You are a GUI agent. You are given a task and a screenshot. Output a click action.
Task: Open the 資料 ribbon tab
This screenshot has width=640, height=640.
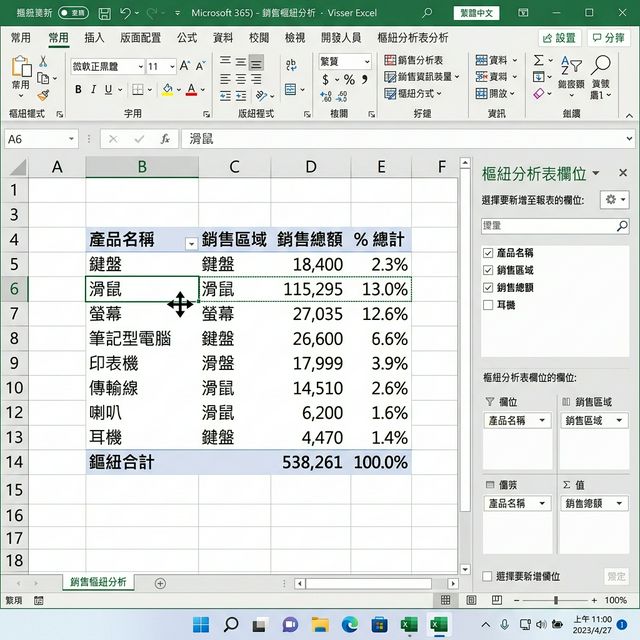pos(223,38)
